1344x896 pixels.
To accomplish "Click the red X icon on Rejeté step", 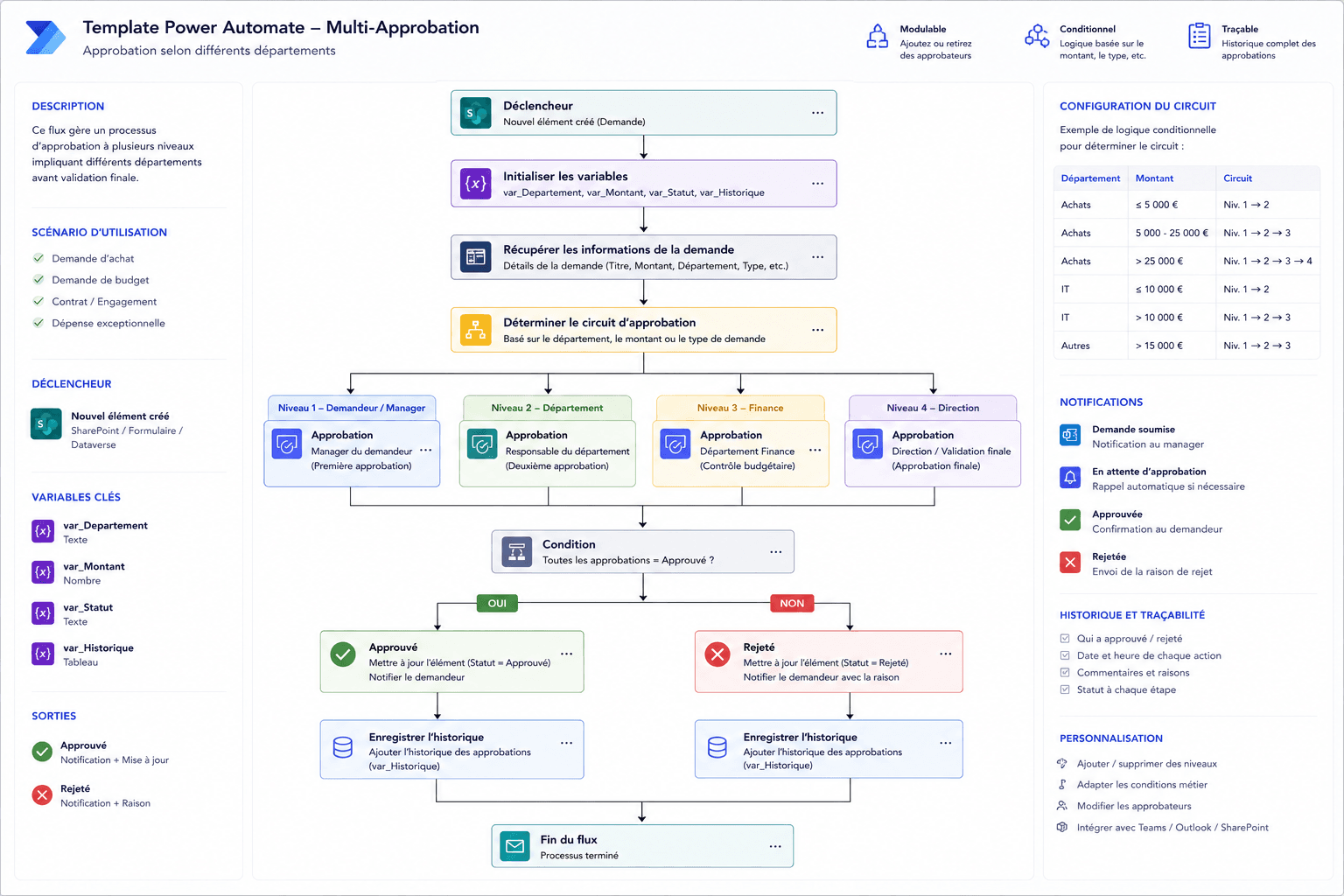I will tap(717, 654).
